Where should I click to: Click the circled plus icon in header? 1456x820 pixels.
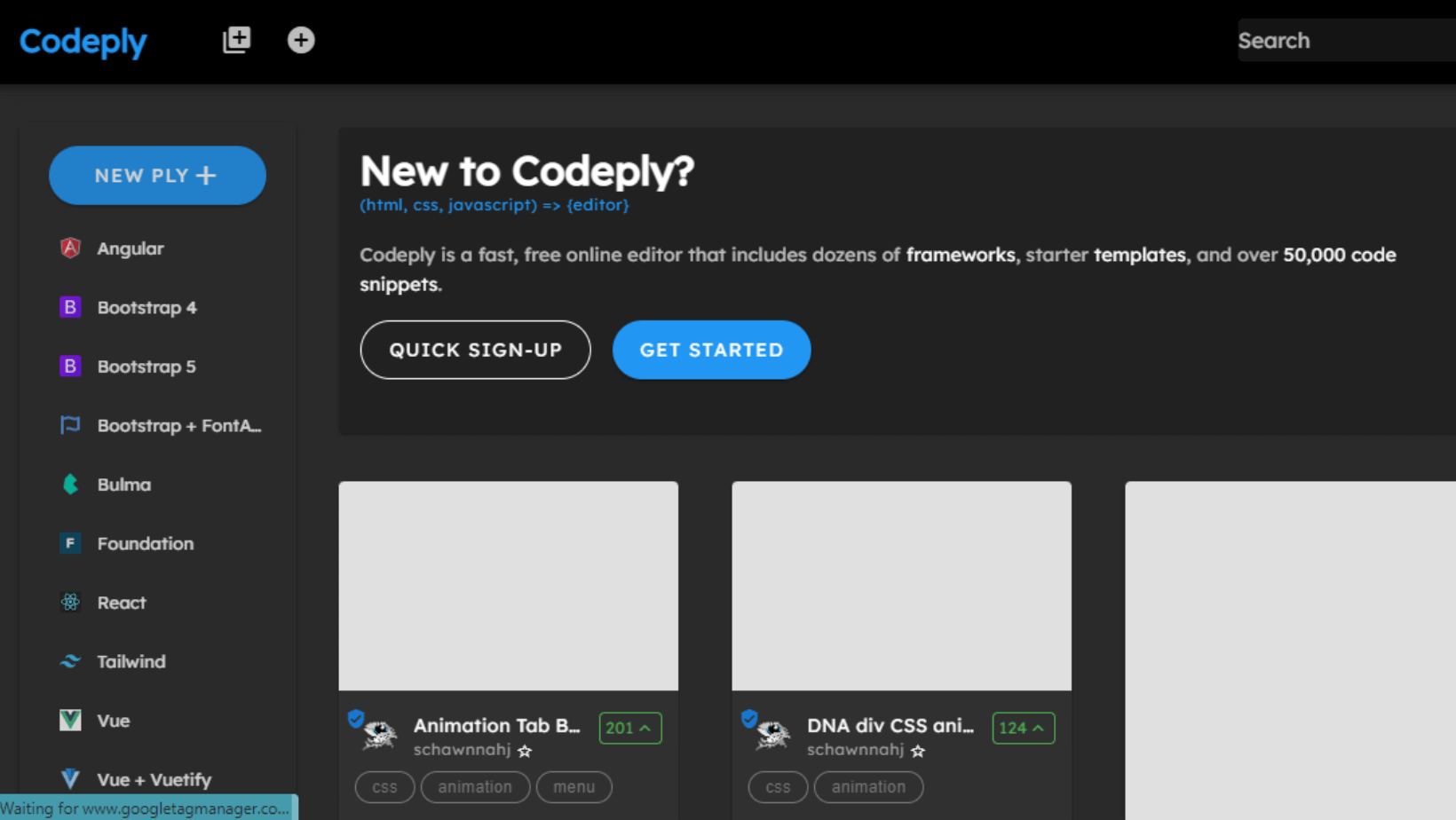click(x=301, y=40)
